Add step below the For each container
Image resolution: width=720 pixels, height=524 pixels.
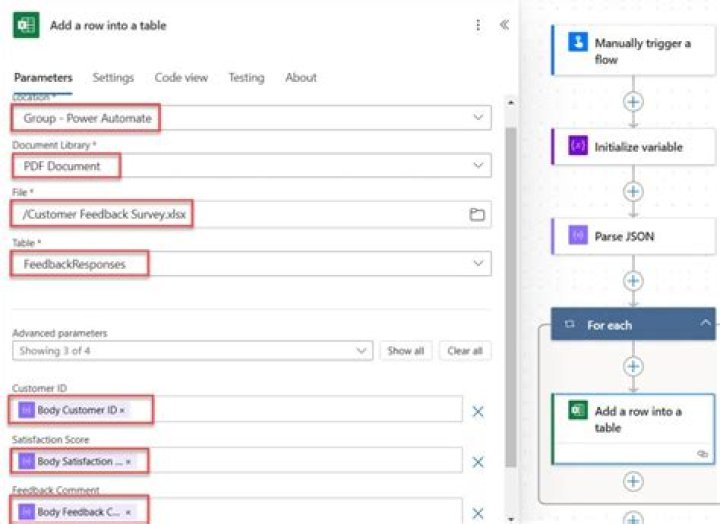pos(633,518)
